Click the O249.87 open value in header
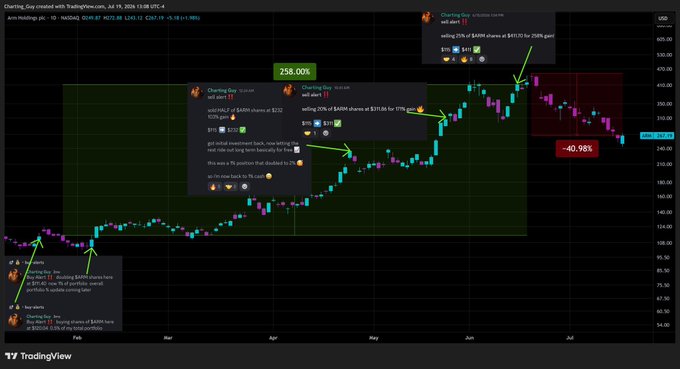This screenshot has width=680, height=369. tap(92, 18)
